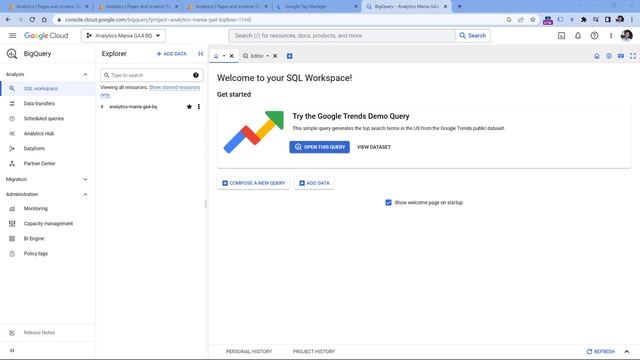Viewport: 640px width, 360px height.
Task: Switch to Google Tag Manager browser tab
Action: [x=316, y=7]
